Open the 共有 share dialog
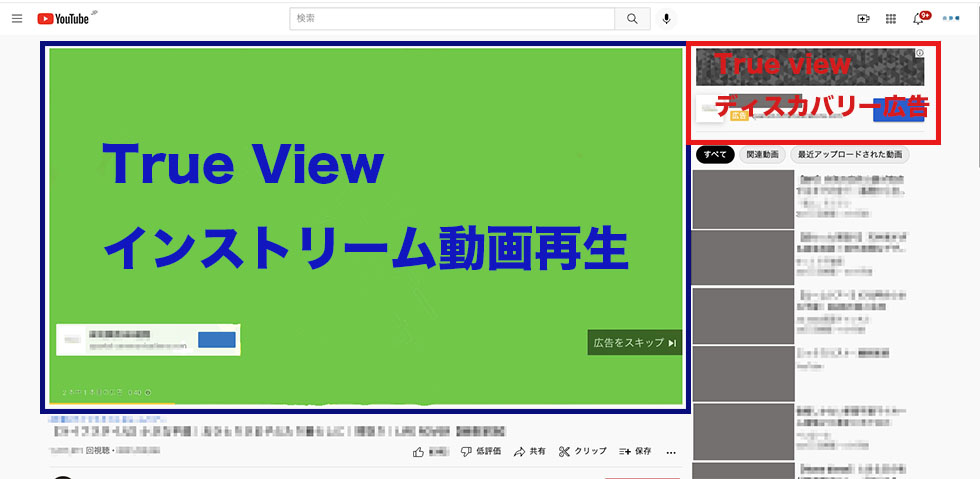Viewport: 980px width, 479px height. pyautogui.click(x=530, y=452)
